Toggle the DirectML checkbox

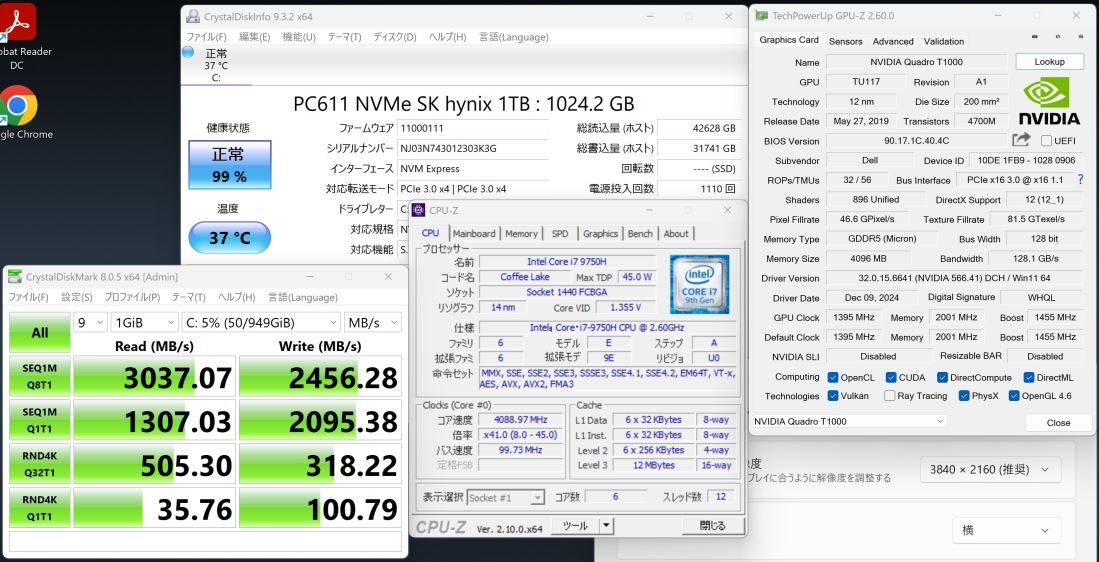tap(1028, 377)
